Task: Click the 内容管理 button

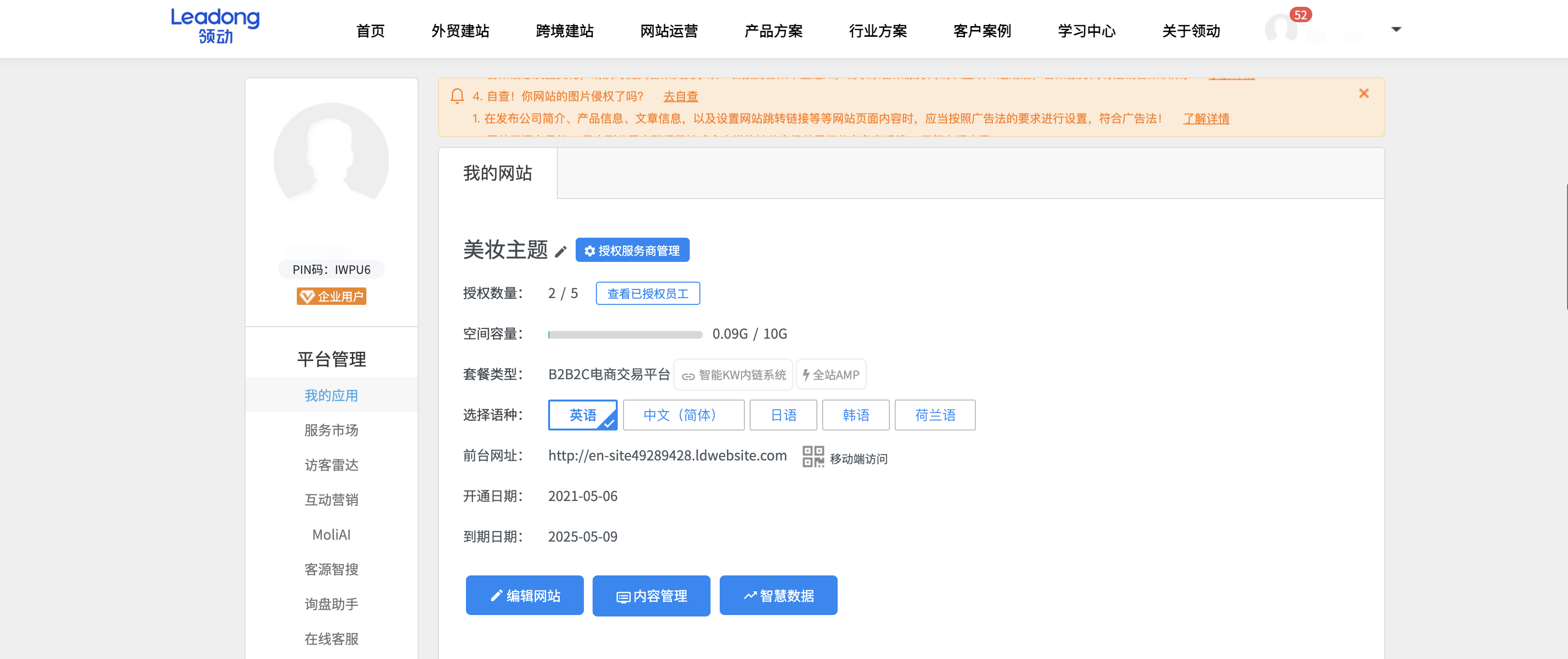Action: click(x=651, y=596)
